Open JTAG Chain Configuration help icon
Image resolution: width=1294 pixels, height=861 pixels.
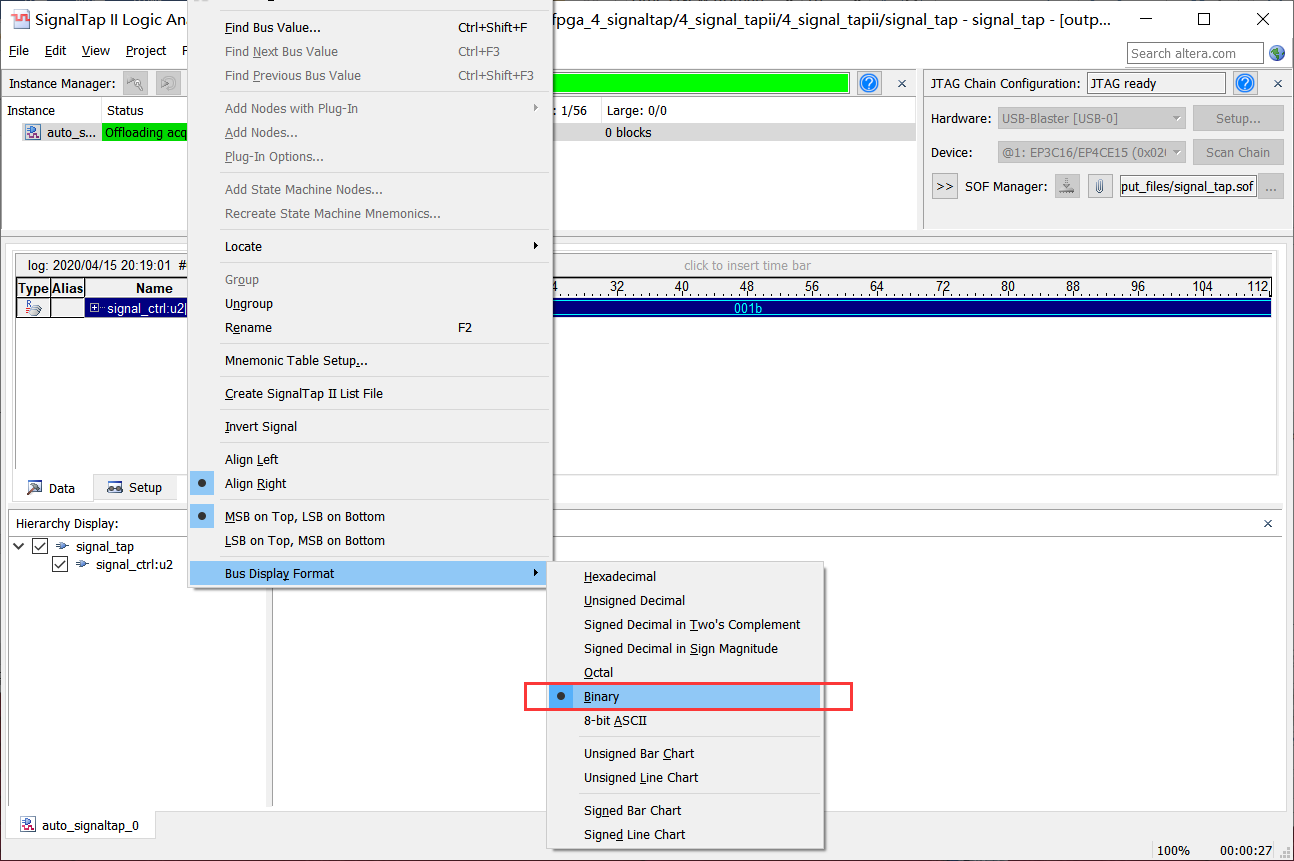tap(1245, 84)
